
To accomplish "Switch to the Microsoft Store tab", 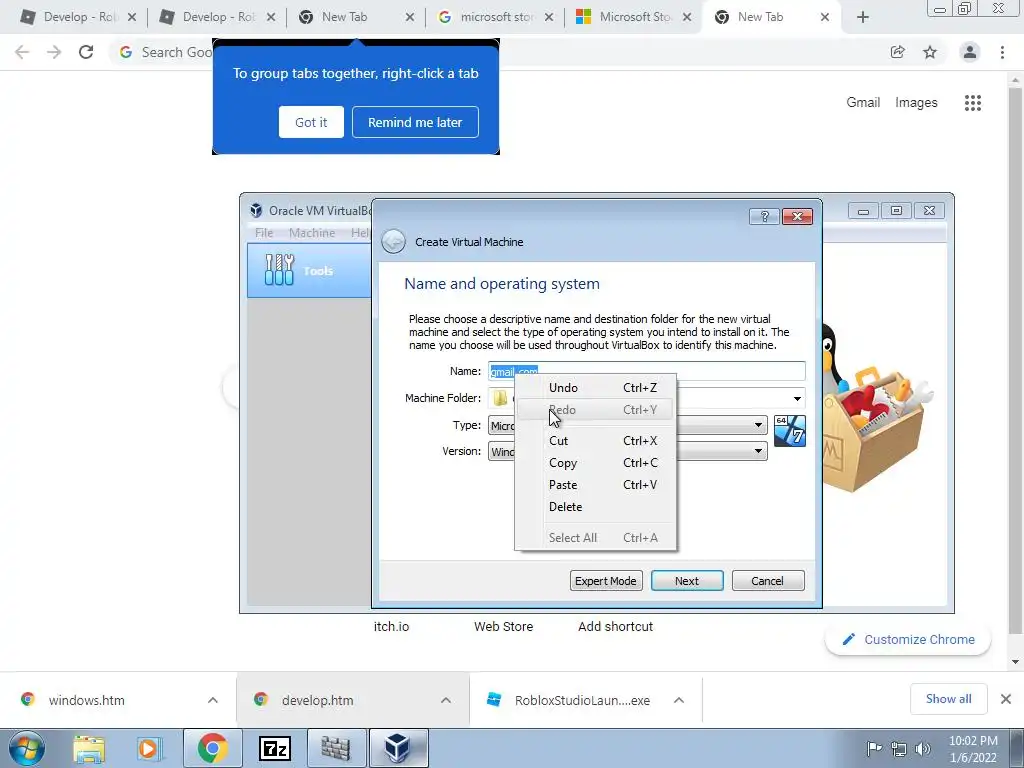I will click(x=634, y=17).
